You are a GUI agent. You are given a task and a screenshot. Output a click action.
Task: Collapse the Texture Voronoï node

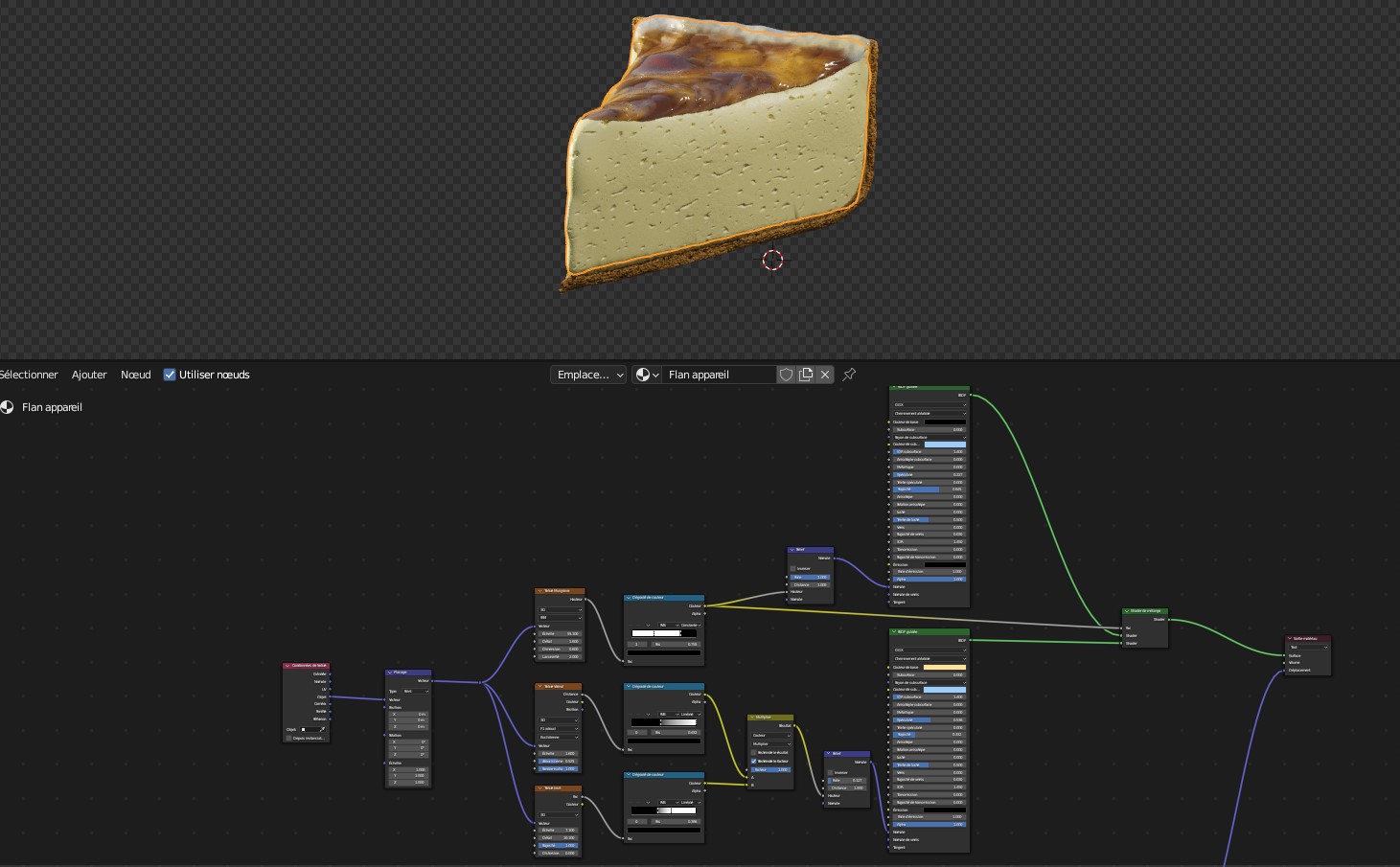[539, 686]
